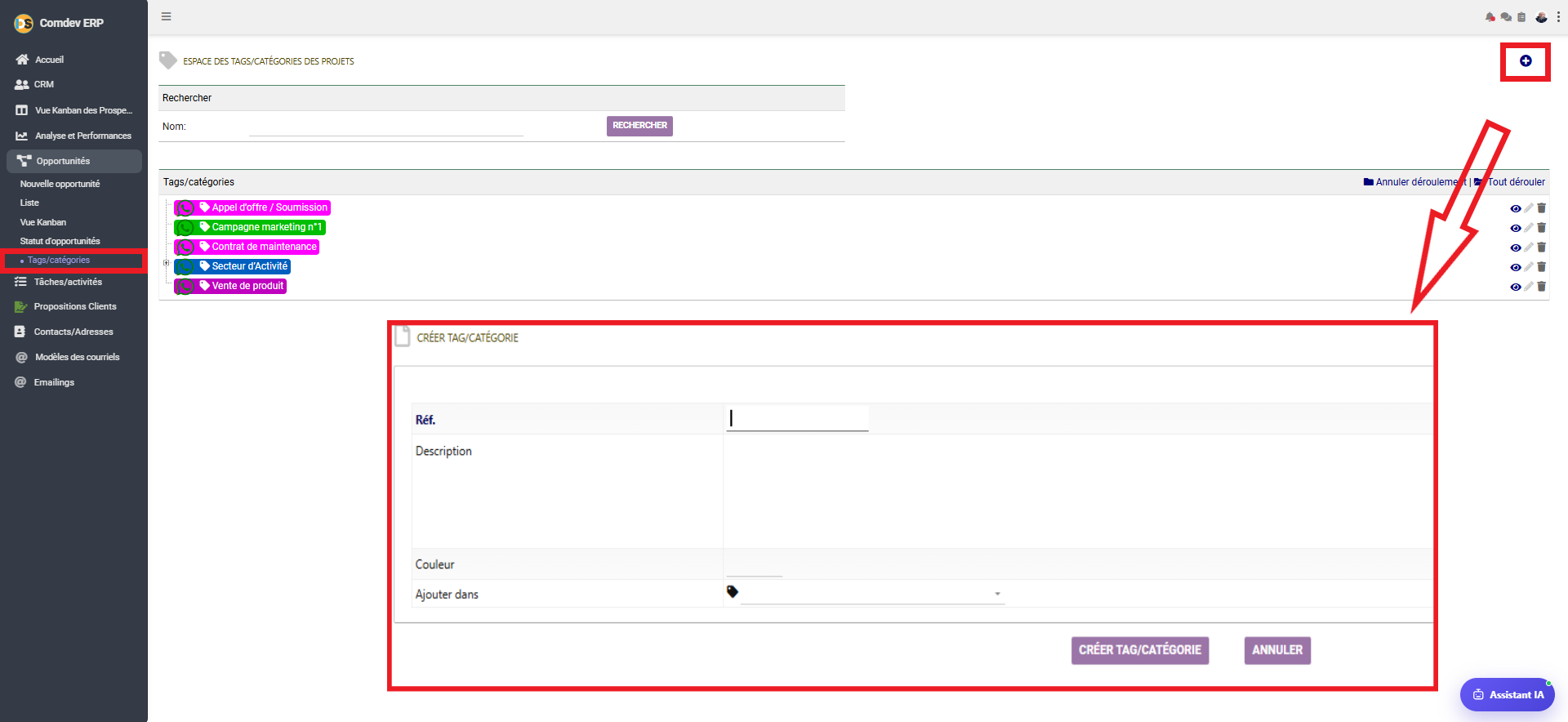
Task: Click WhatsApp icon on Appel d'offre tag
Action: tap(185, 207)
